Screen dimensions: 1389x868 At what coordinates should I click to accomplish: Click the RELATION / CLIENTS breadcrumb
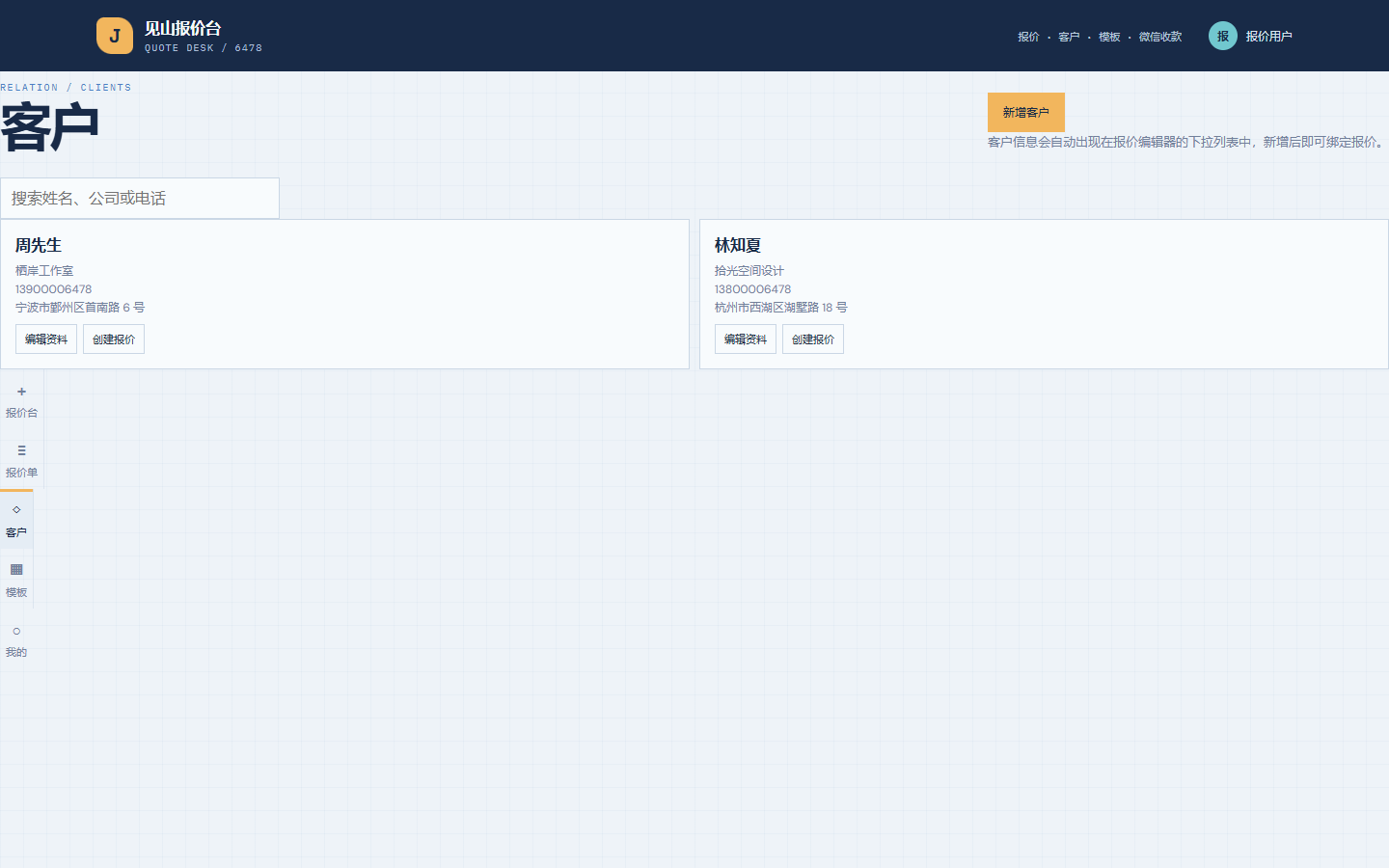click(x=66, y=88)
